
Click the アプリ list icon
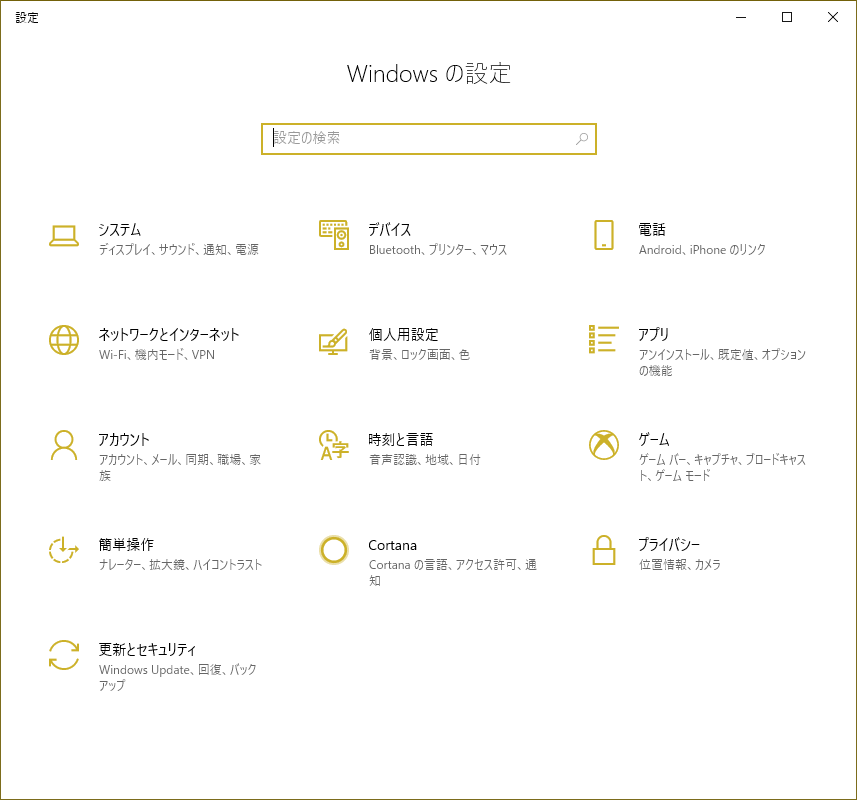(604, 340)
